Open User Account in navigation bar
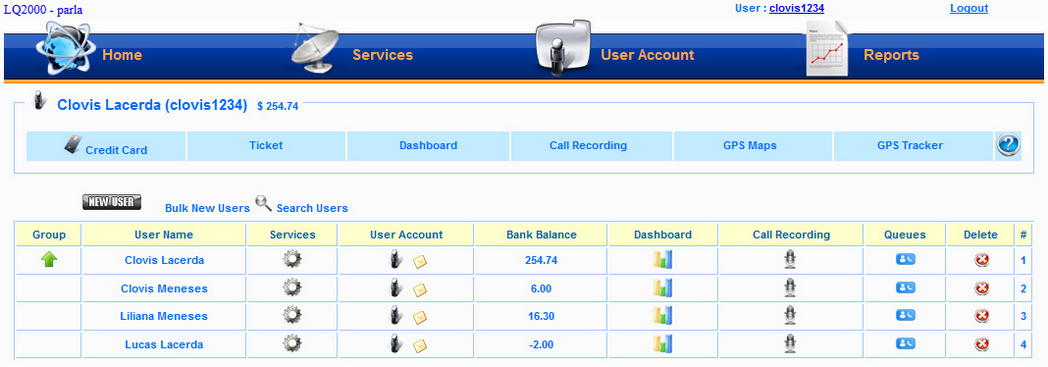This screenshot has width=1048, height=367. pos(647,55)
